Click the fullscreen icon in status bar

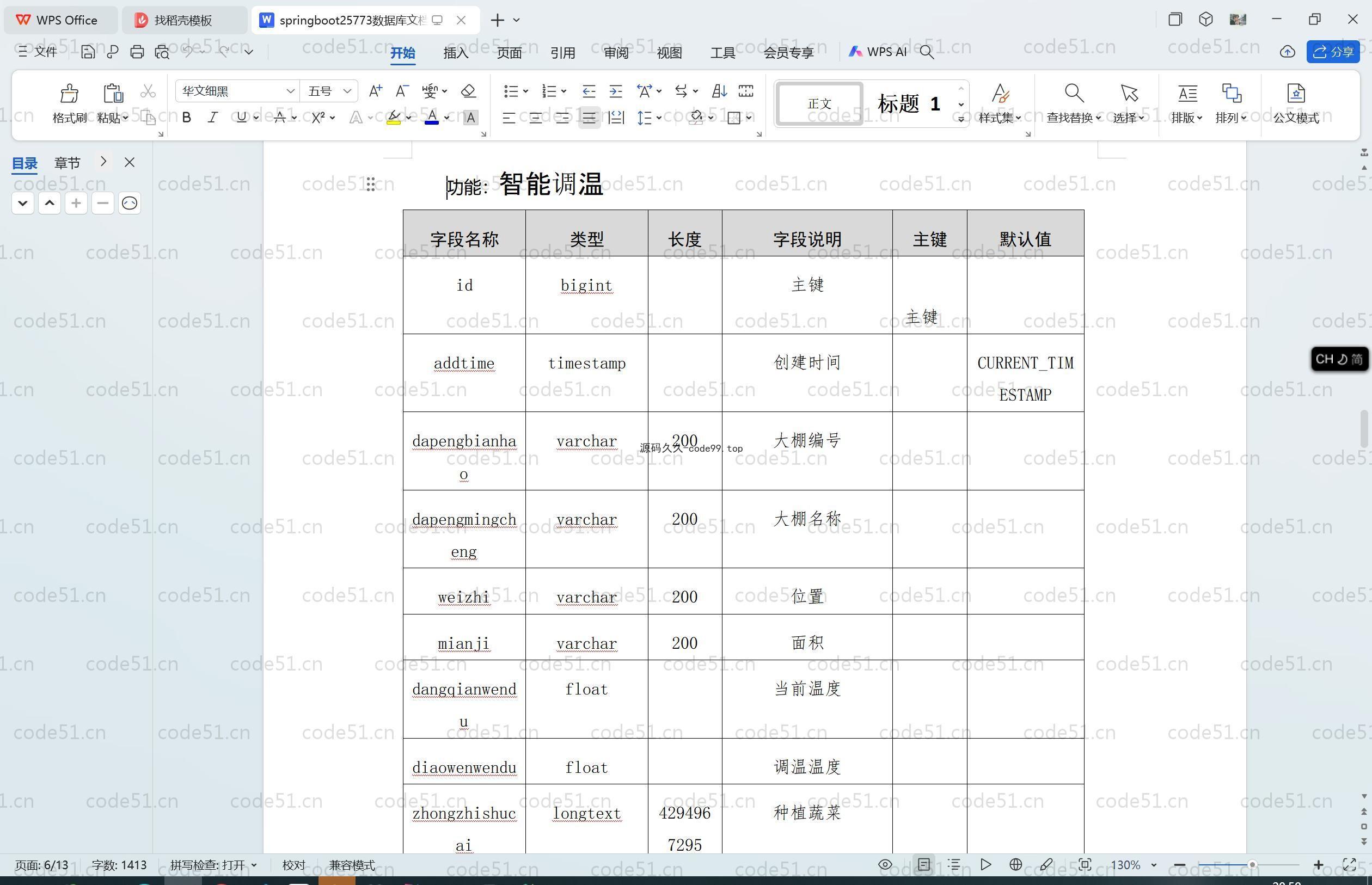coord(1349,864)
